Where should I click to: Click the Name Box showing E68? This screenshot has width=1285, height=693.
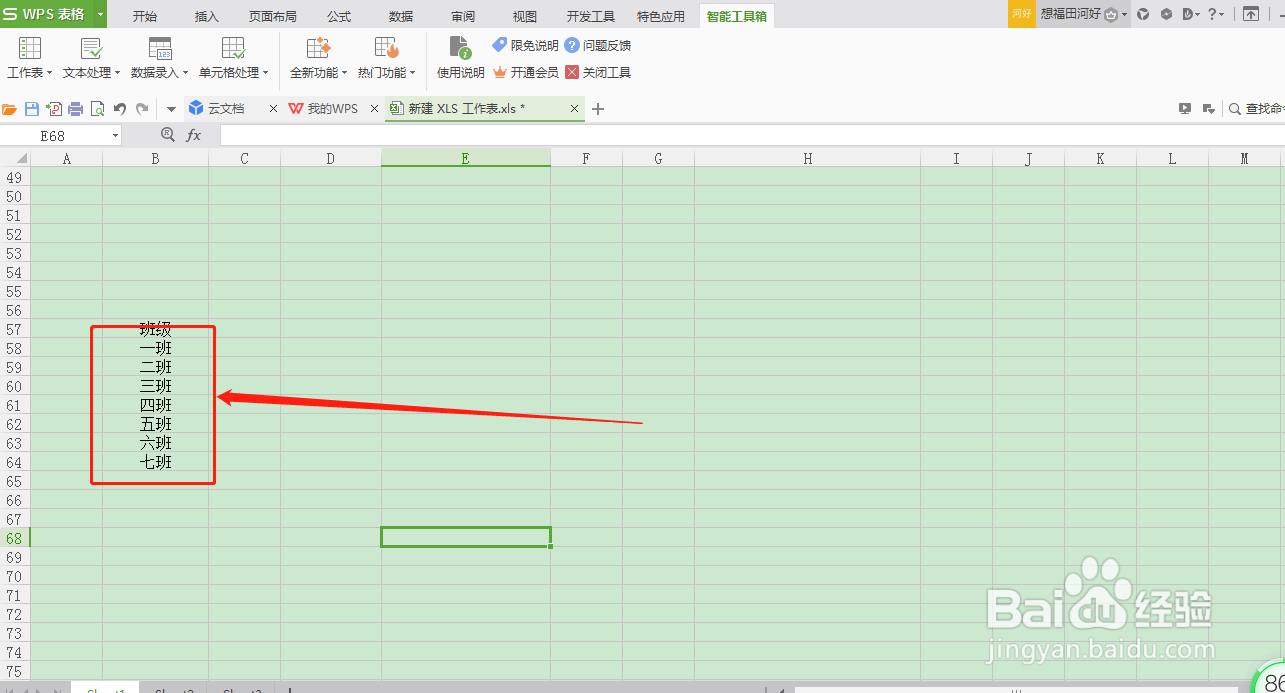click(53, 135)
